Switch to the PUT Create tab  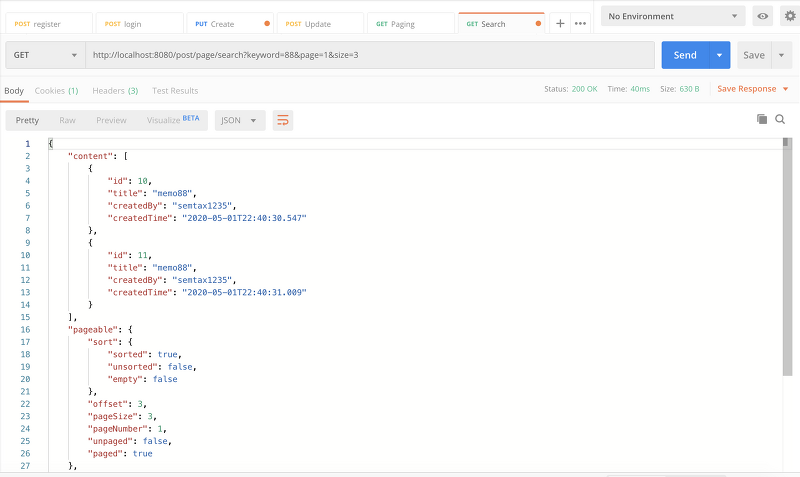[230, 24]
